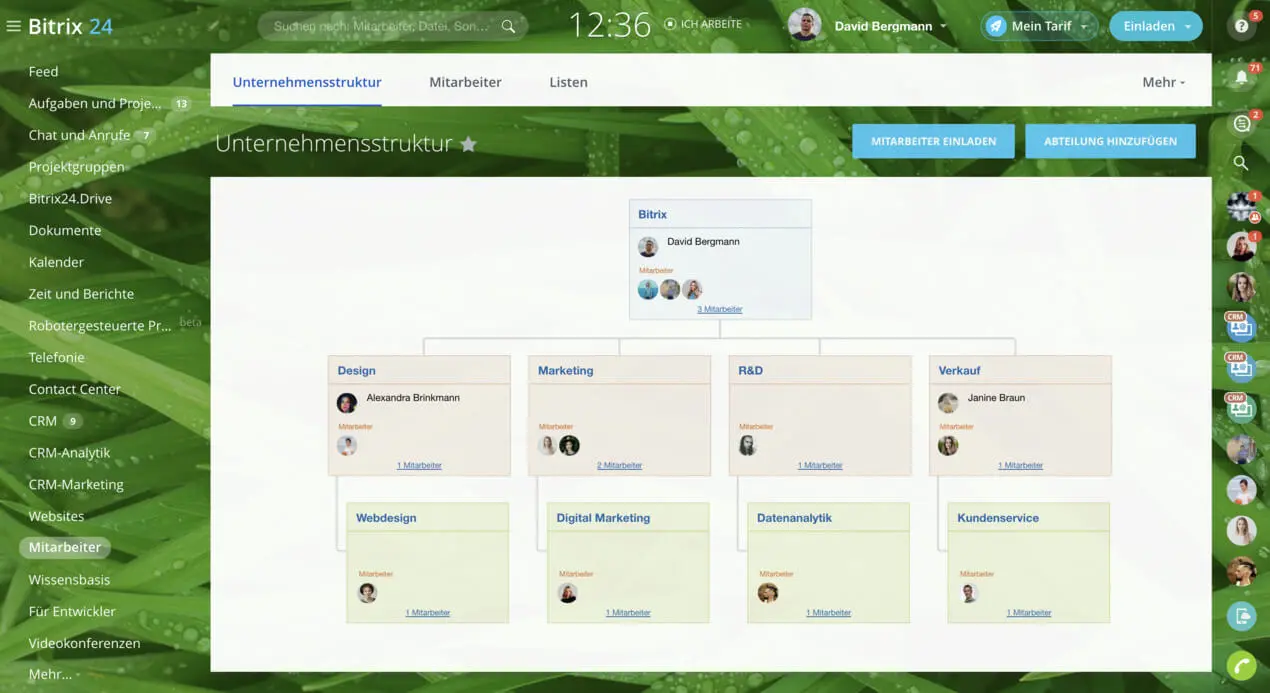The width and height of the screenshot is (1270, 693).
Task: Open the chat messages bubble icon
Action: click(1241, 123)
